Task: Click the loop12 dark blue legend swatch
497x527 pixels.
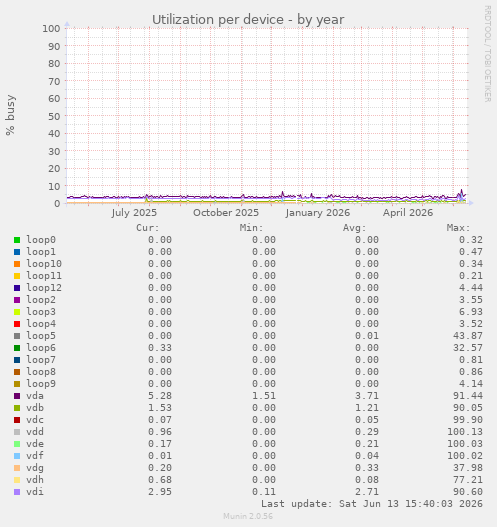Action: [x=17, y=288]
